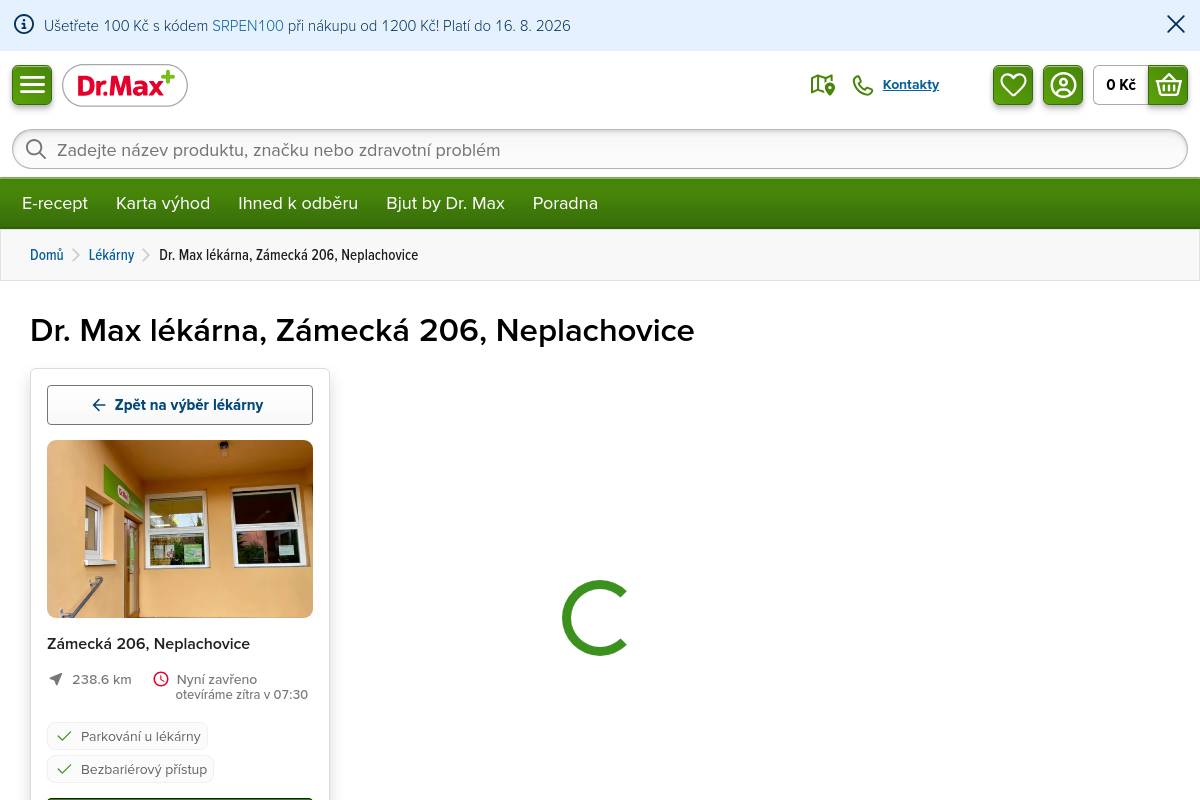
Task: Focus the product search field
Action: (600, 150)
